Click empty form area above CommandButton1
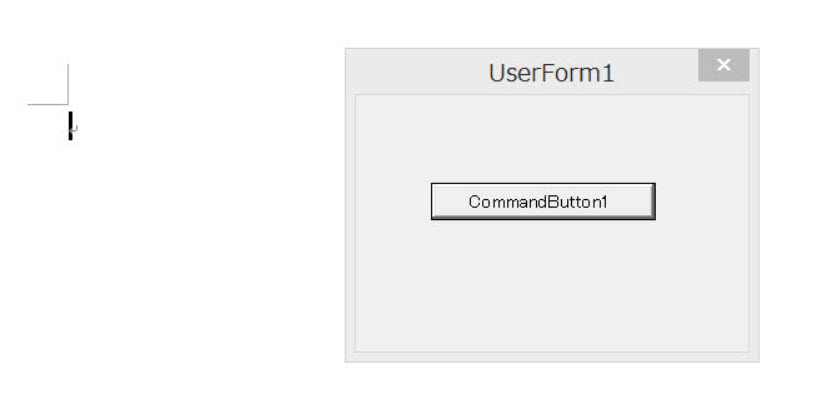 click(x=542, y=140)
